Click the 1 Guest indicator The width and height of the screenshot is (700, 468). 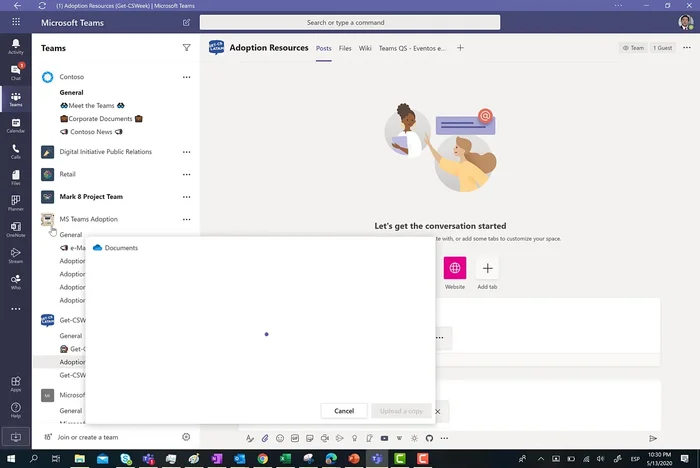pyautogui.click(x=662, y=48)
